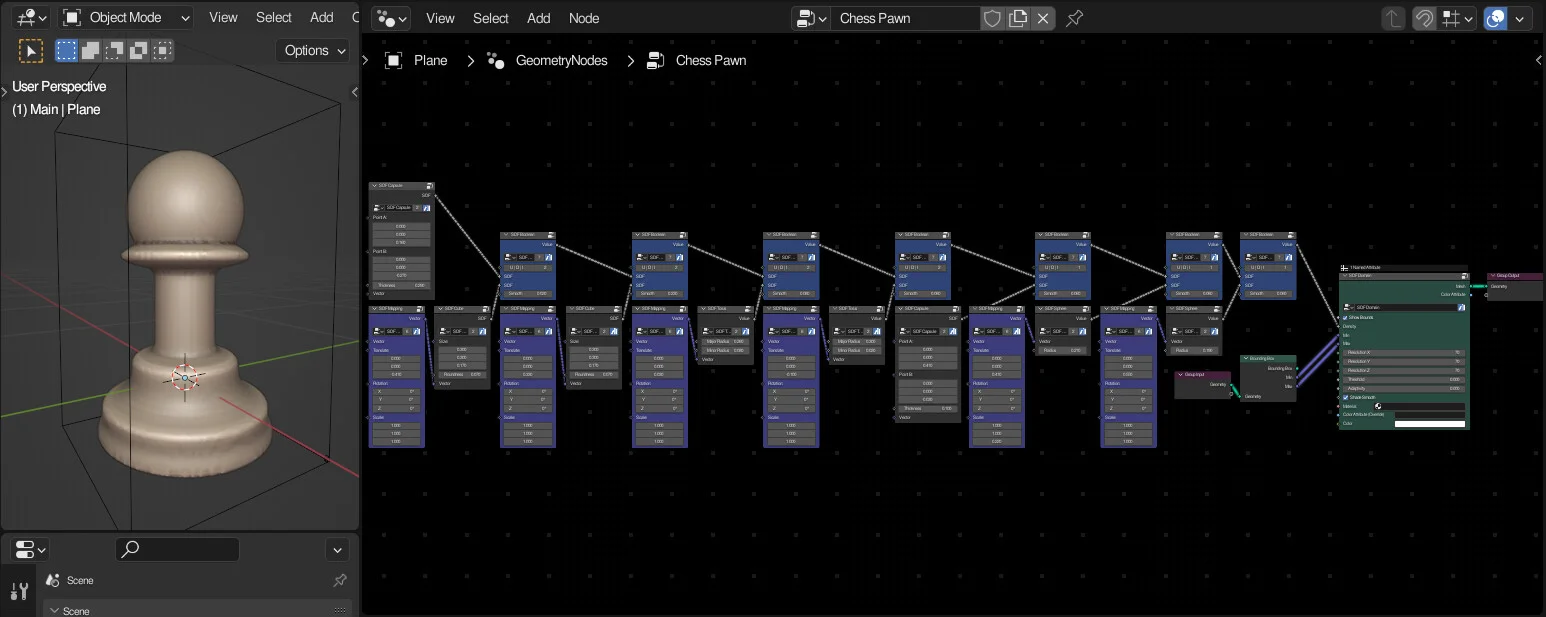Click the go-to-parent-tree arrow icon
The width and height of the screenshot is (1546, 617).
(1393, 18)
